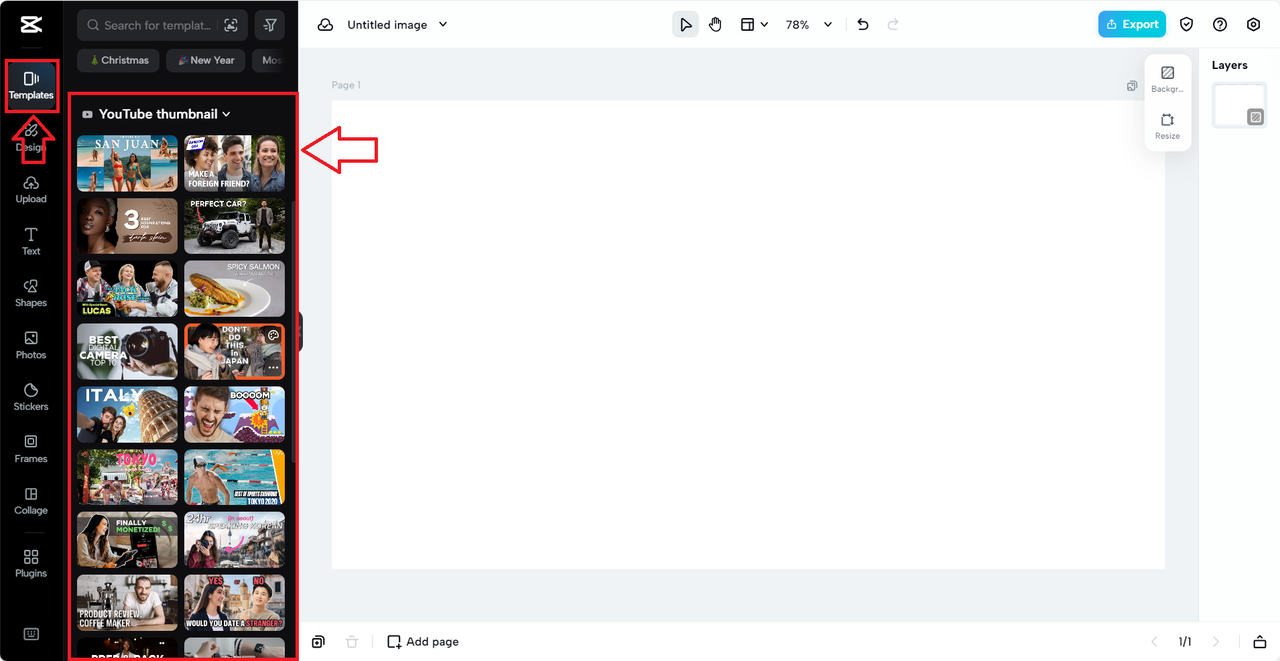The height and width of the screenshot is (661, 1280).
Task: Open the Templates sidebar panel
Action: pyautogui.click(x=31, y=86)
